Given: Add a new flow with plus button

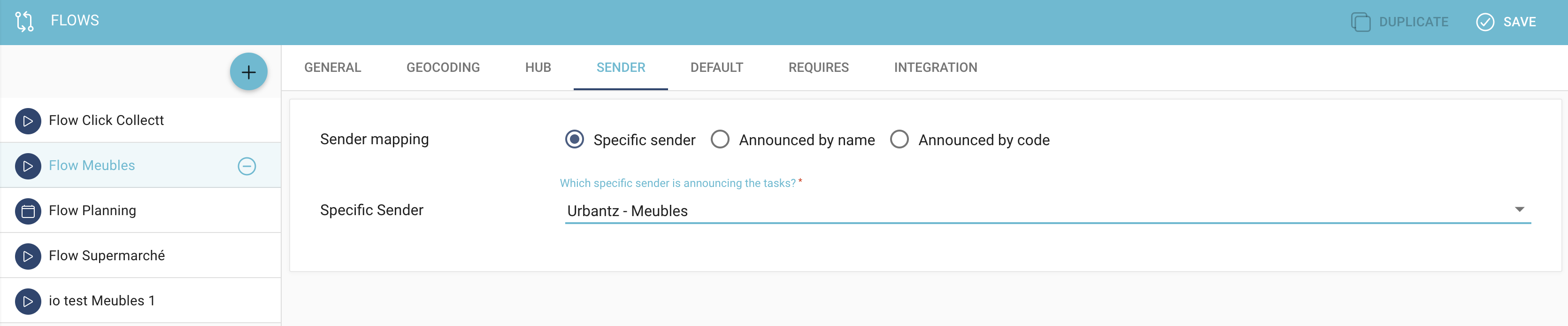Looking at the screenshot, I should click(x=248, y=72).
